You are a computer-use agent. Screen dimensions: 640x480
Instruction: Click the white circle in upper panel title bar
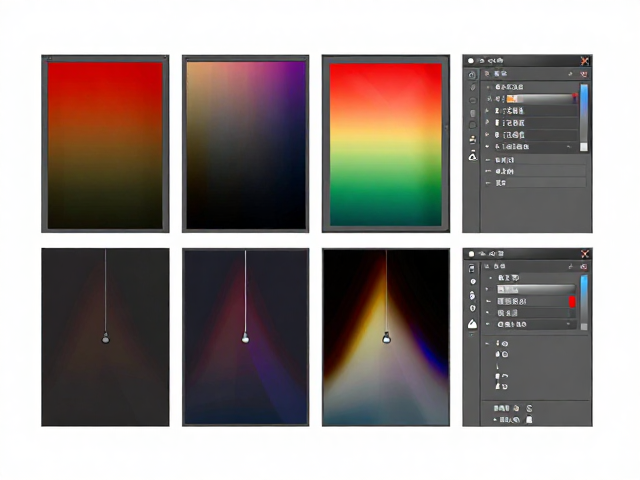coord(471,61)
